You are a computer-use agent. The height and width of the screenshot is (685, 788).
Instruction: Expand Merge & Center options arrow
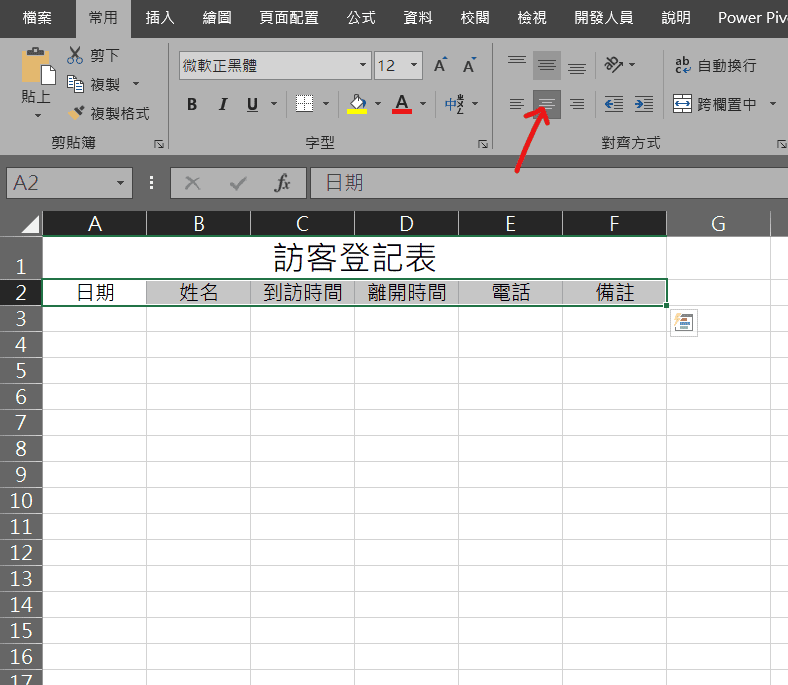pyautogui.click(x=773, y=105)
